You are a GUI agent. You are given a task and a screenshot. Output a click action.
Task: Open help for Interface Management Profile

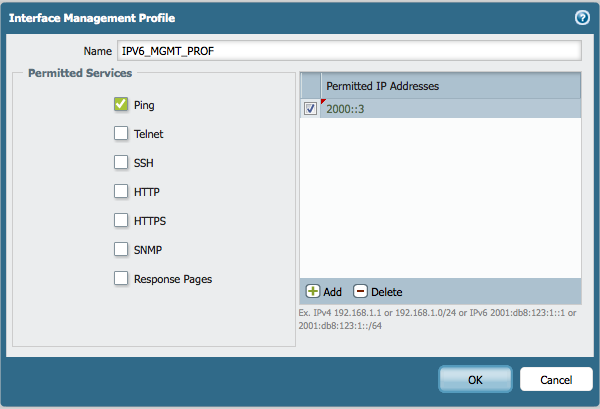point(581,17)
